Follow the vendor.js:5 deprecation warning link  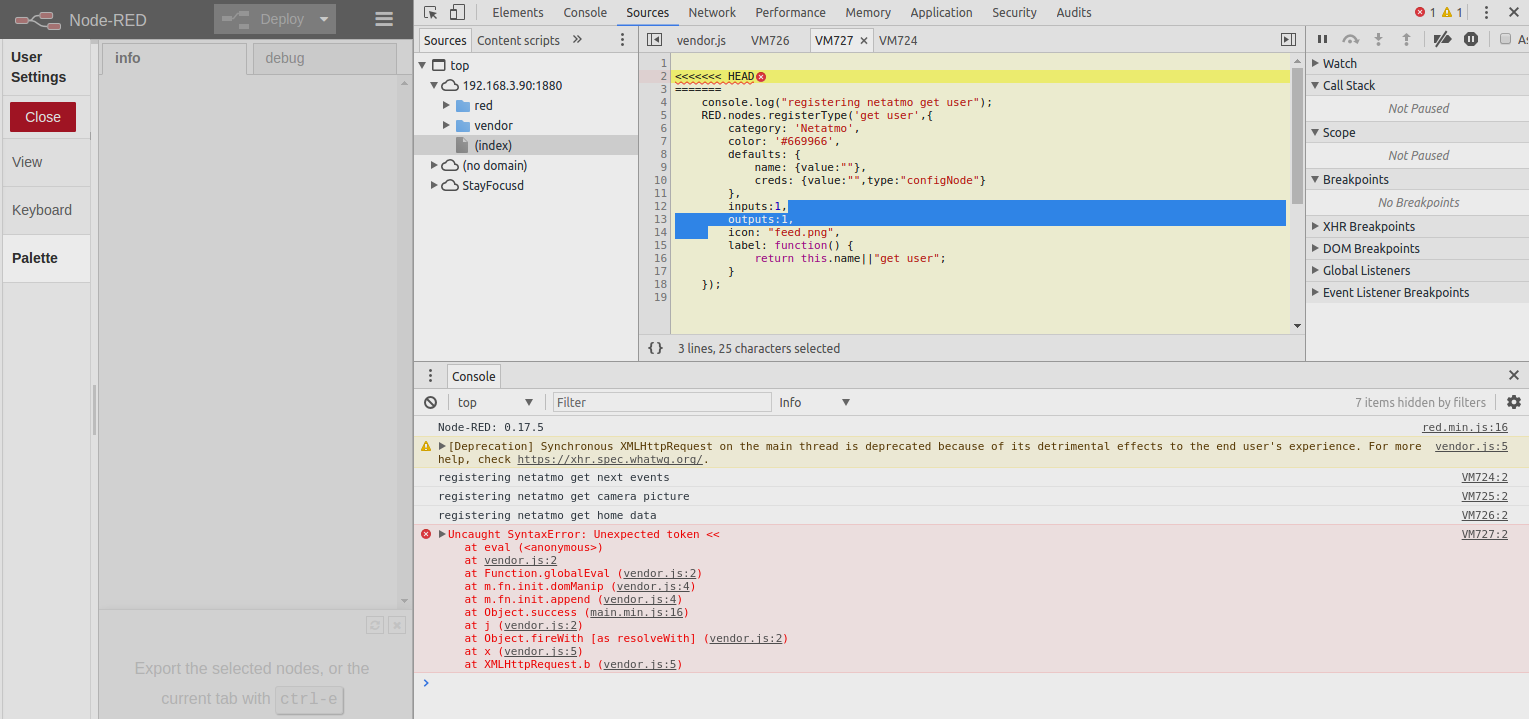(1471, 446)
